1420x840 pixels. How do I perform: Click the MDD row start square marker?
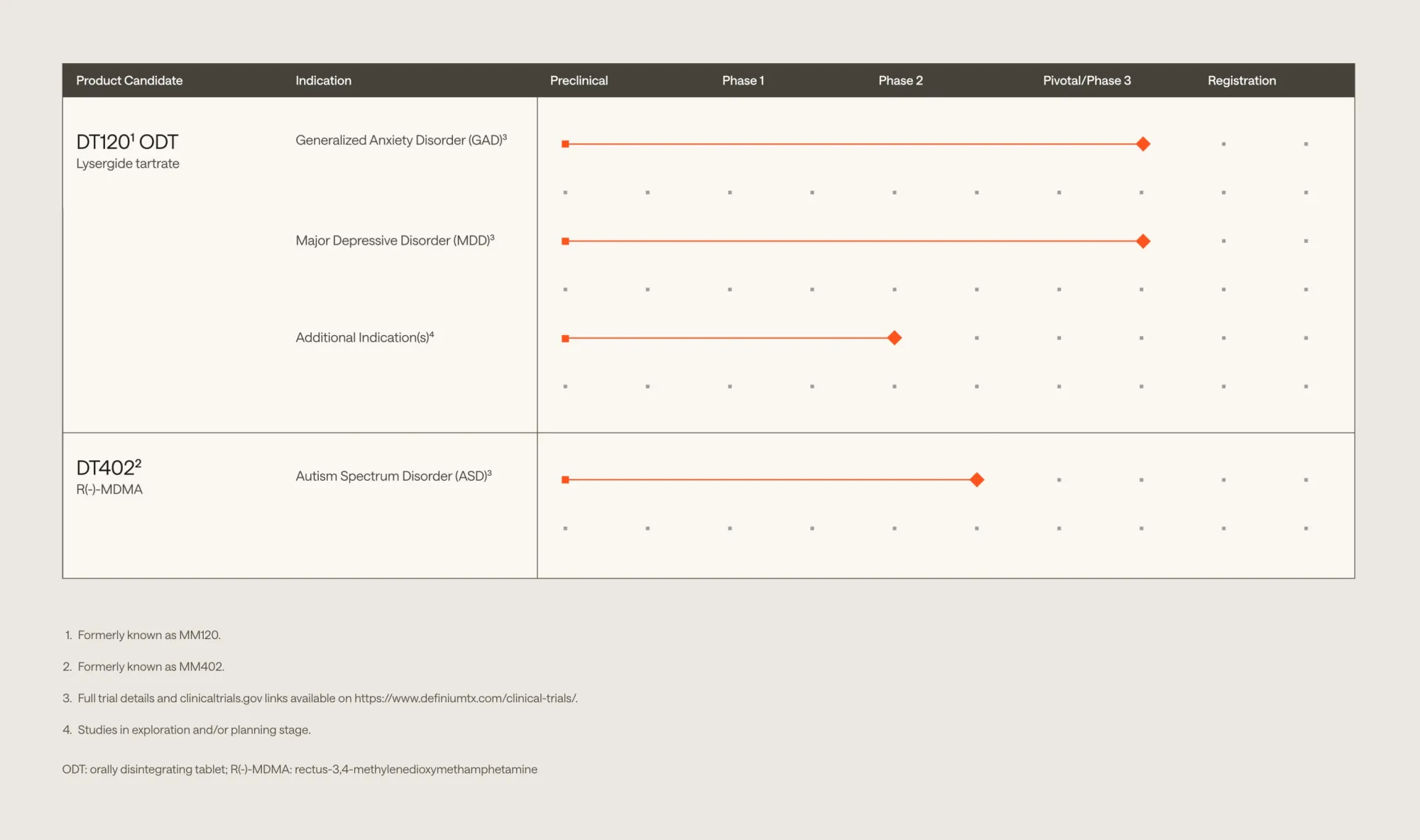(565, 241)
